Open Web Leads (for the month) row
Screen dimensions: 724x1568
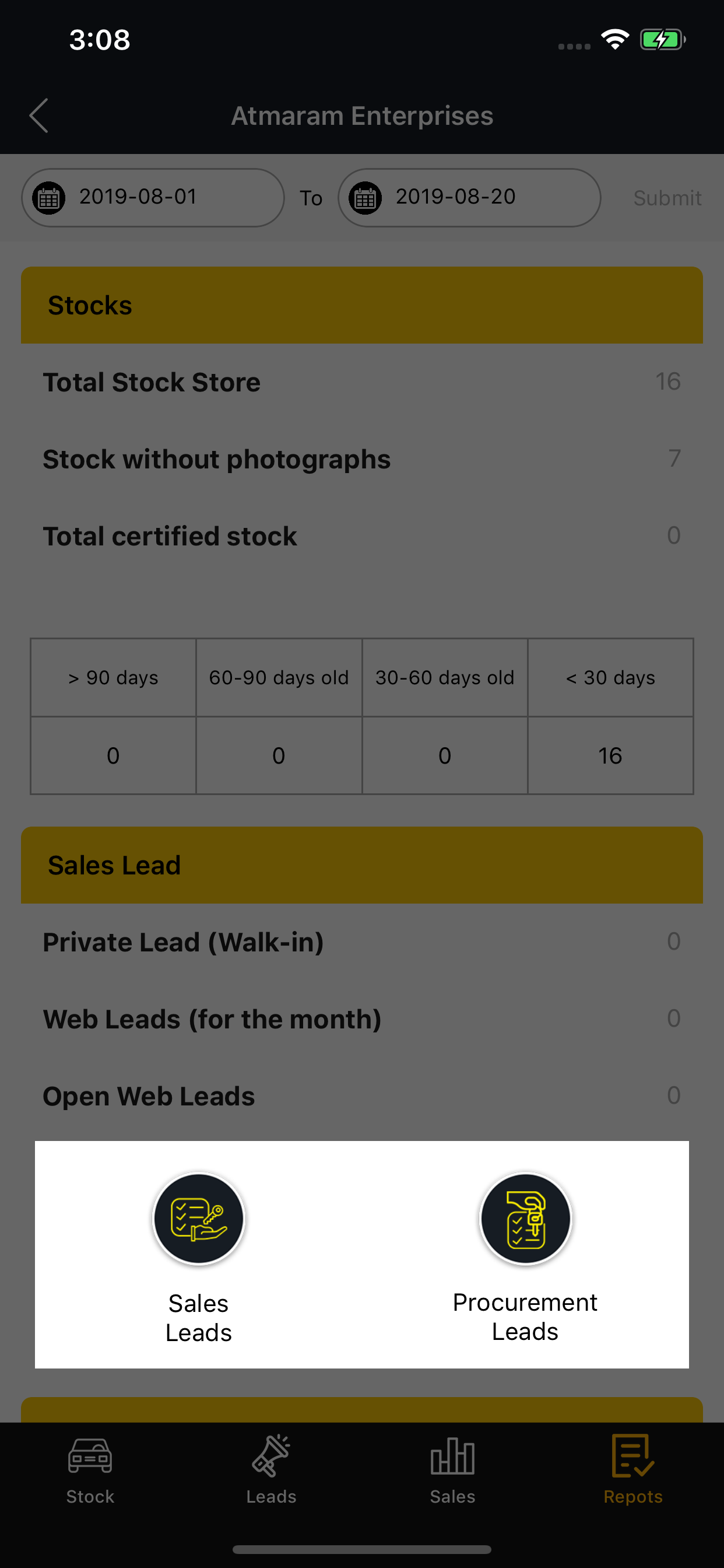(362, 1019)
